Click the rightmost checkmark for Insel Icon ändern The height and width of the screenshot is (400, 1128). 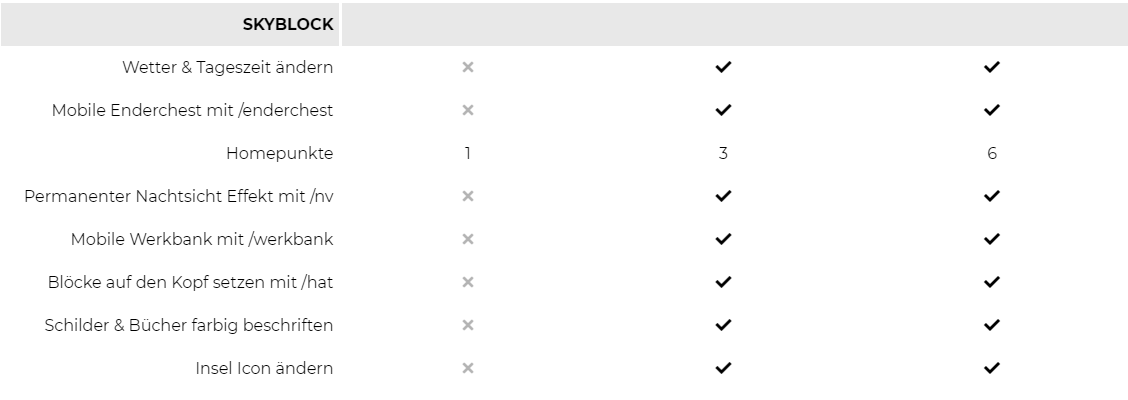[991, 368]
